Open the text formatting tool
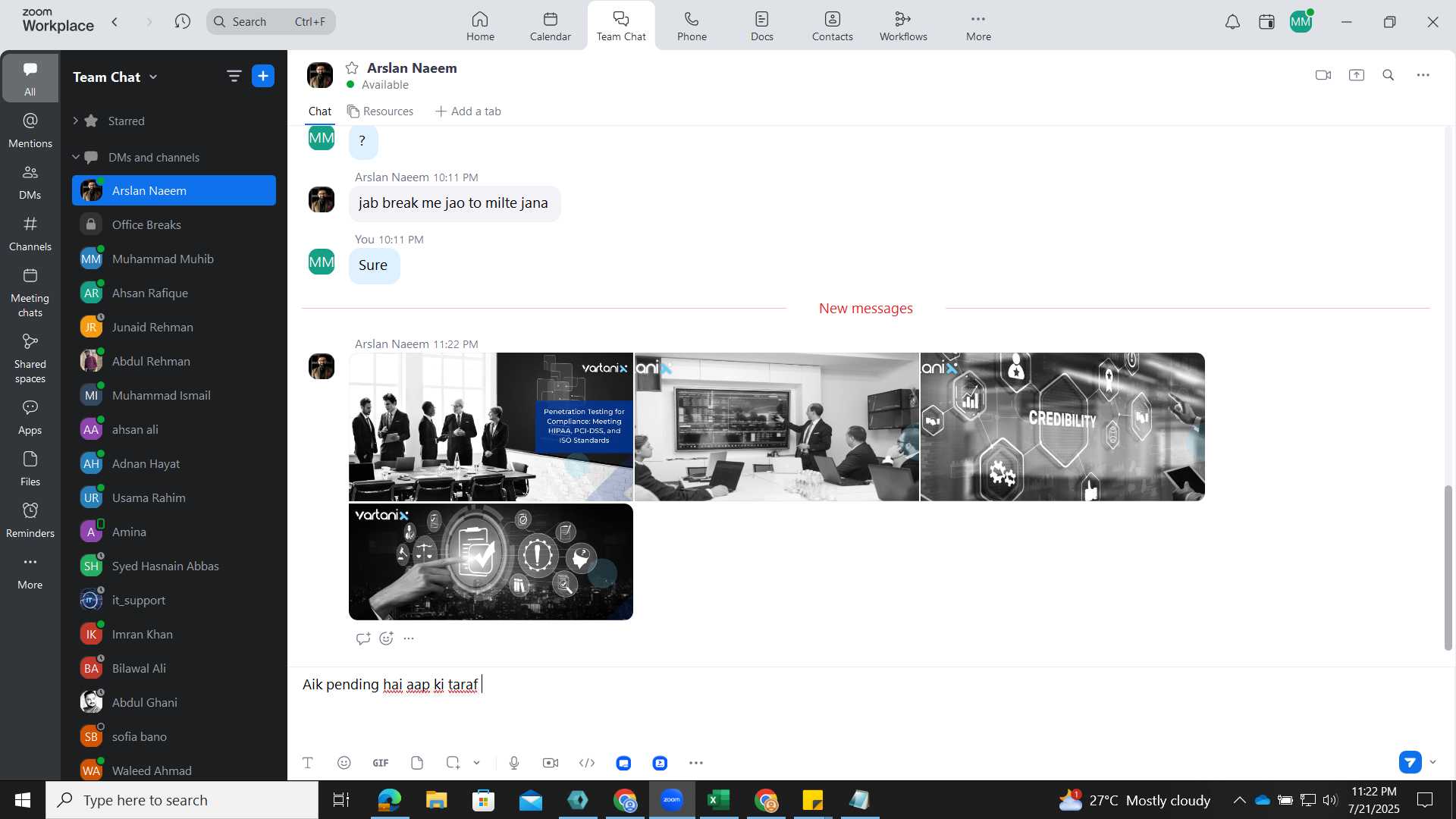Screen dimensions: 1456x819 tap(308, 763)
